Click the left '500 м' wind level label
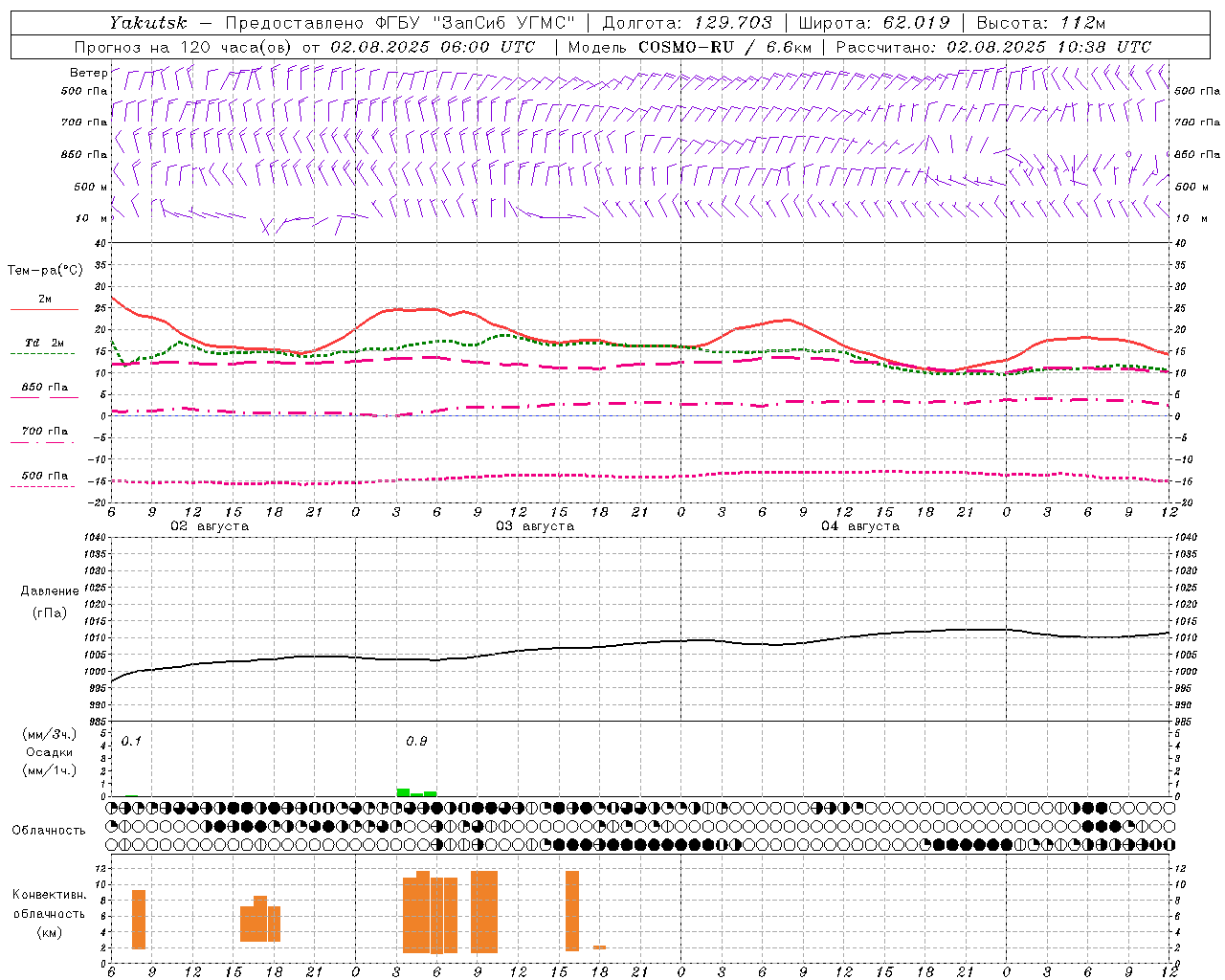This screenshot has height=980, width=1225. pos(91,187)
